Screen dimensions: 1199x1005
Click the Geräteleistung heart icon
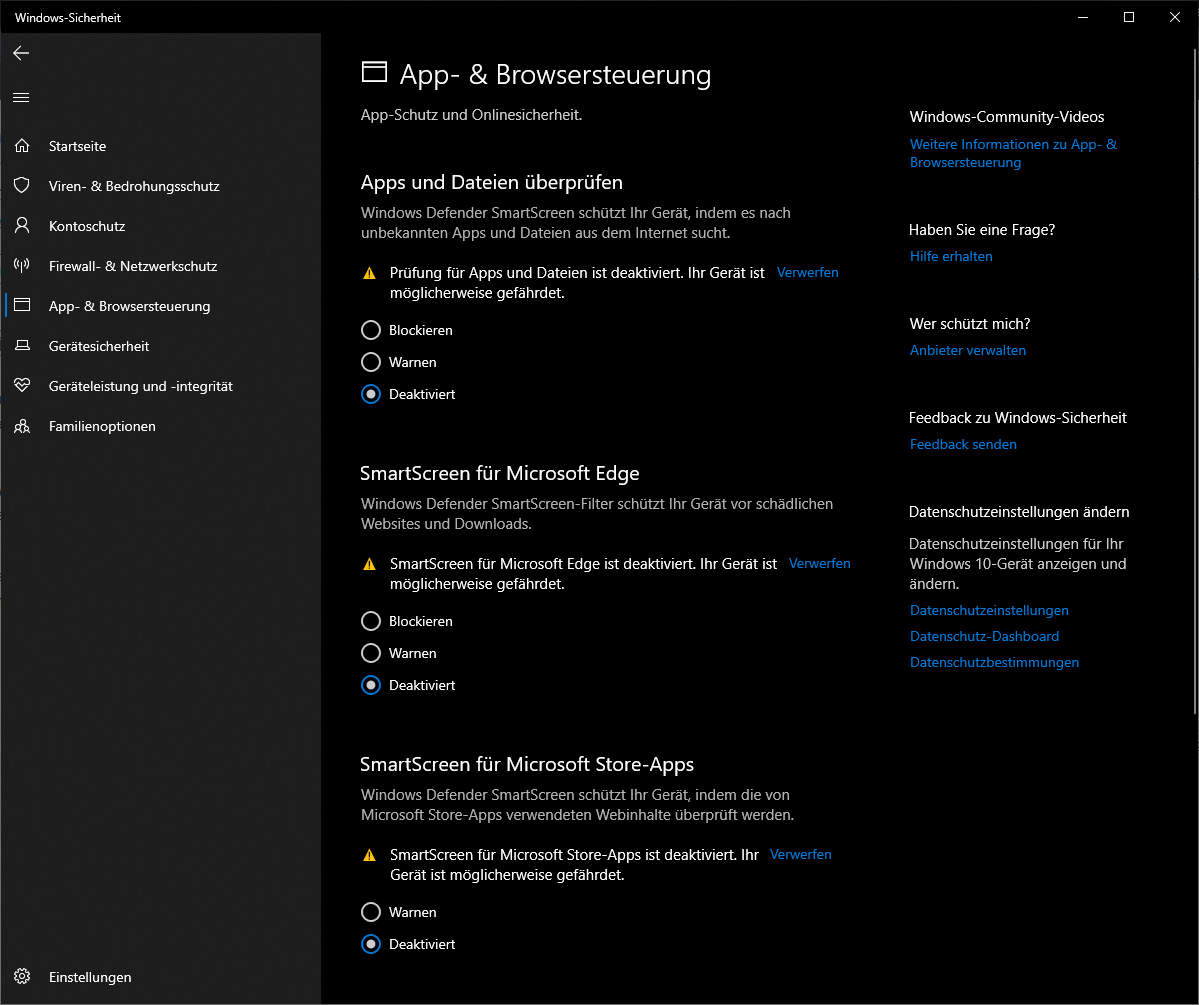pos(22,386)
